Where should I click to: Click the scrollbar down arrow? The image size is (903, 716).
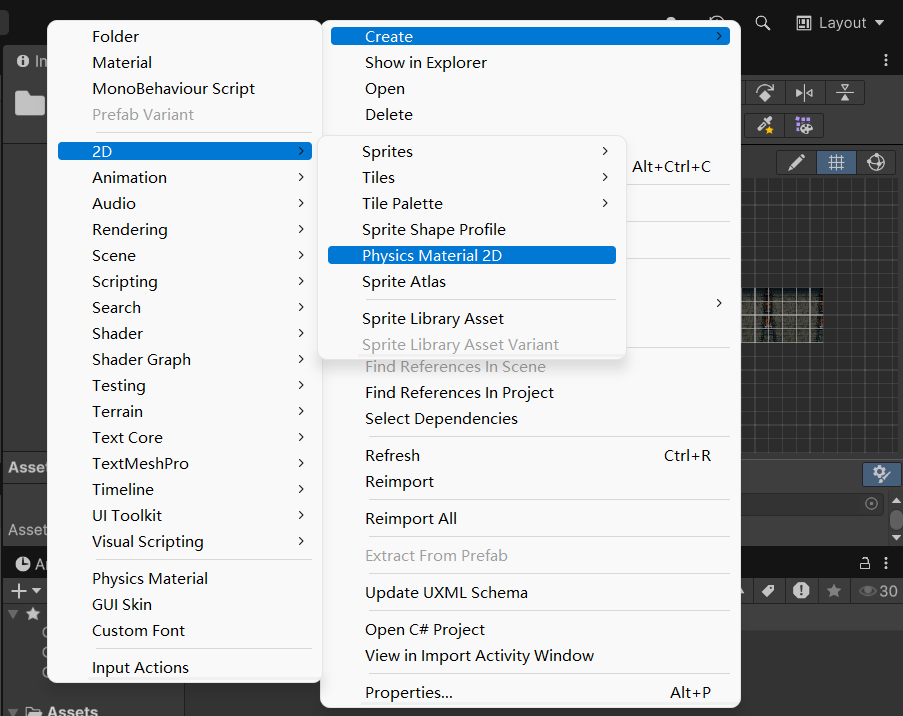click(x=896, y=537)
